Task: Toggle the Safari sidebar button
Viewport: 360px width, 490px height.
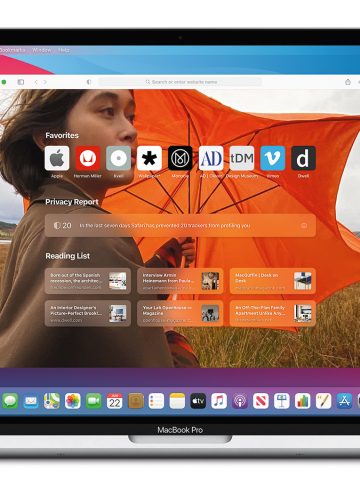Action: point(21,82)
